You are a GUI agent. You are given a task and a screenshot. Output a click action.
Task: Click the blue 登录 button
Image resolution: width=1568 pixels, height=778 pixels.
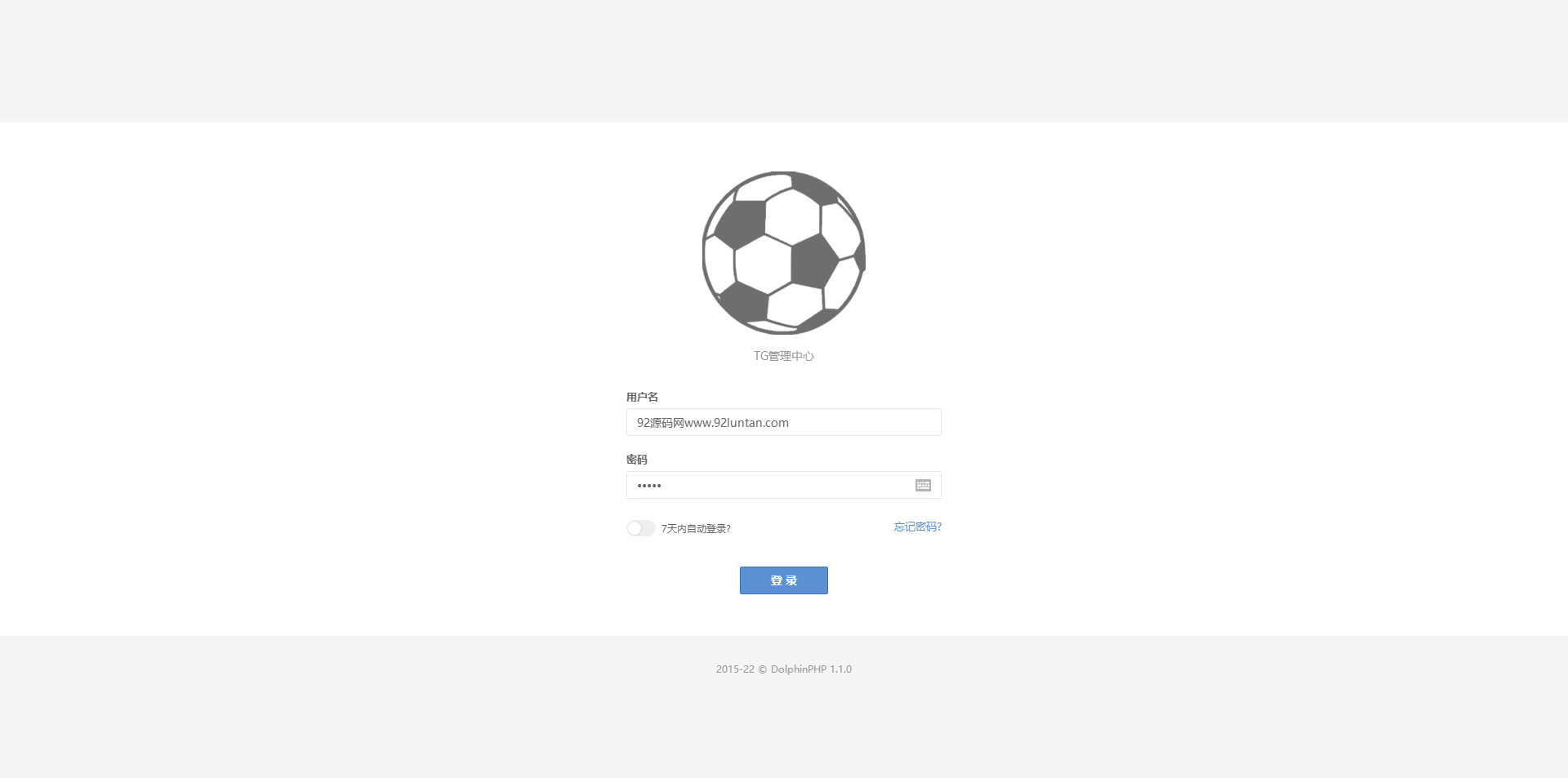point(784,580)
